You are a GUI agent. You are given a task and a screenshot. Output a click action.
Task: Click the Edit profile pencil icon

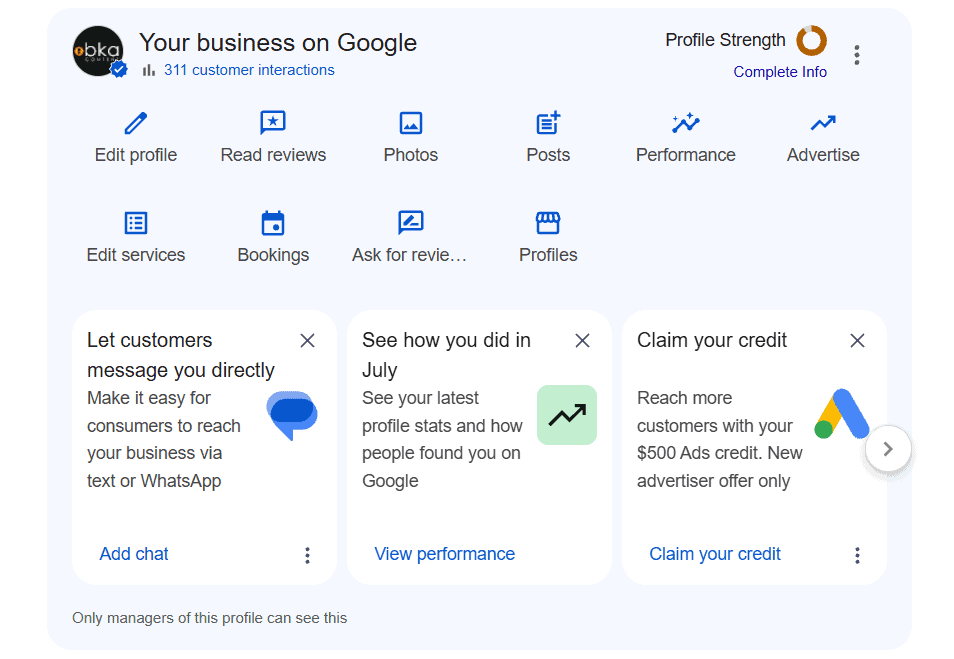136,123
